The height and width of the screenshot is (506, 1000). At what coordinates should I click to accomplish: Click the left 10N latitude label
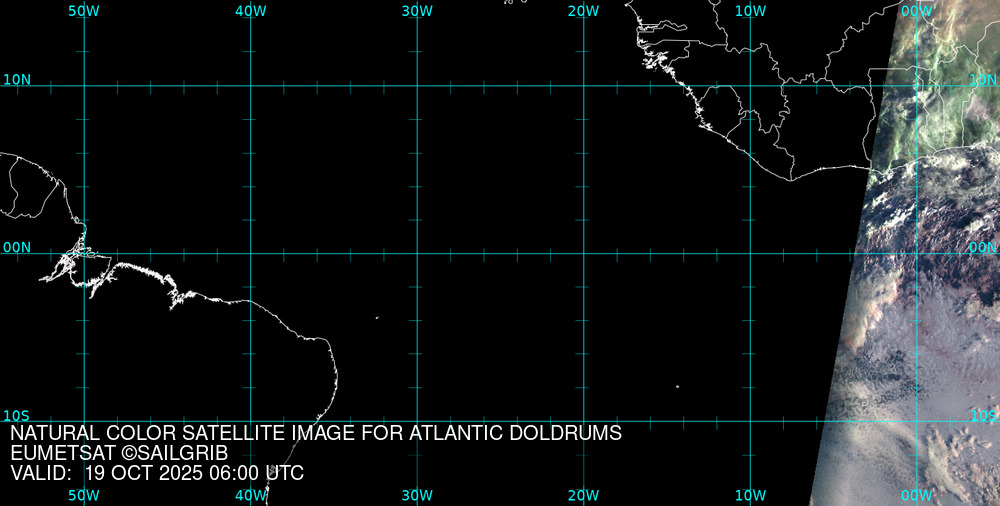pos(17,79)
